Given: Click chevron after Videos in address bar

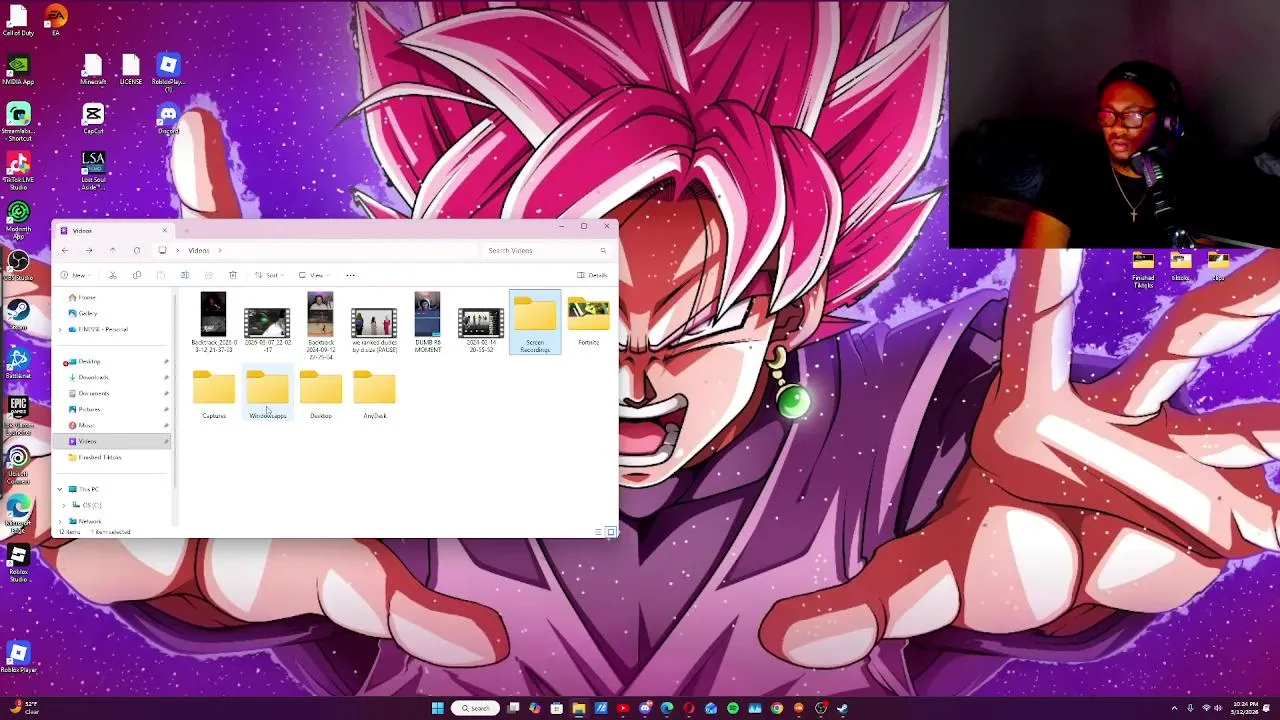Looking at the screenshot, I should (x=220, y=251).
